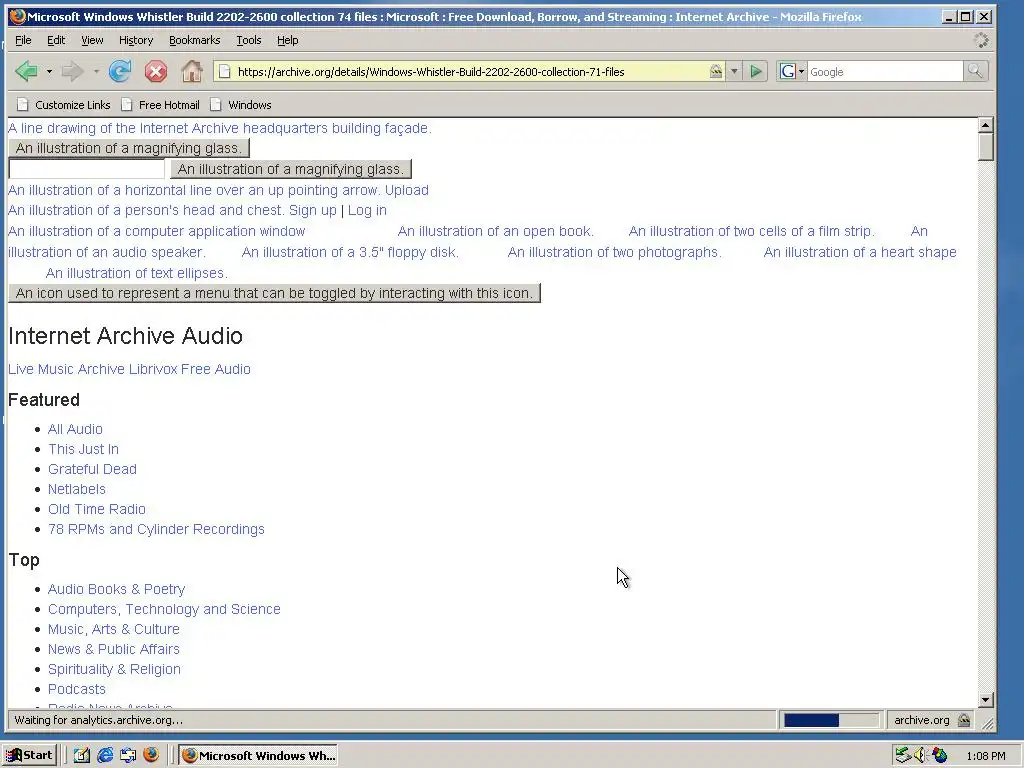
Task: Open the Tools menu
Action: pos(249,40)
